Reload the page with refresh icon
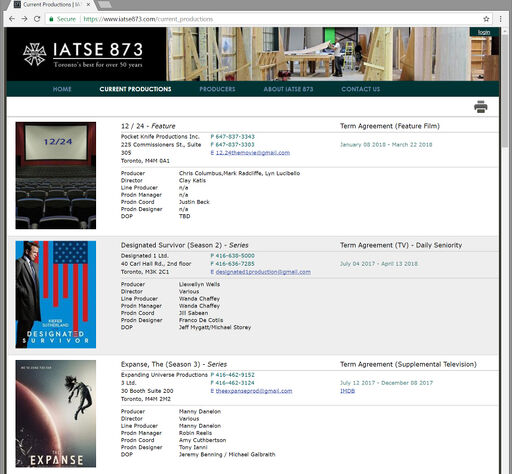This screenshot has width=512, height=474. point(37,19)
